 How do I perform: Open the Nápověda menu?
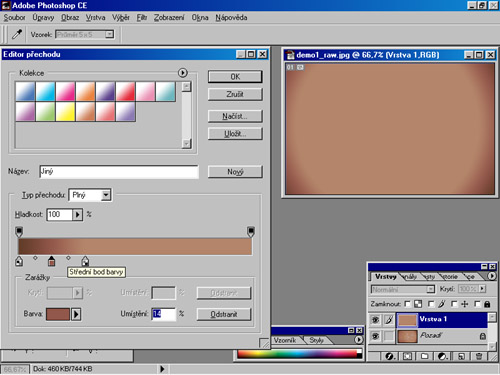[231, 18]
